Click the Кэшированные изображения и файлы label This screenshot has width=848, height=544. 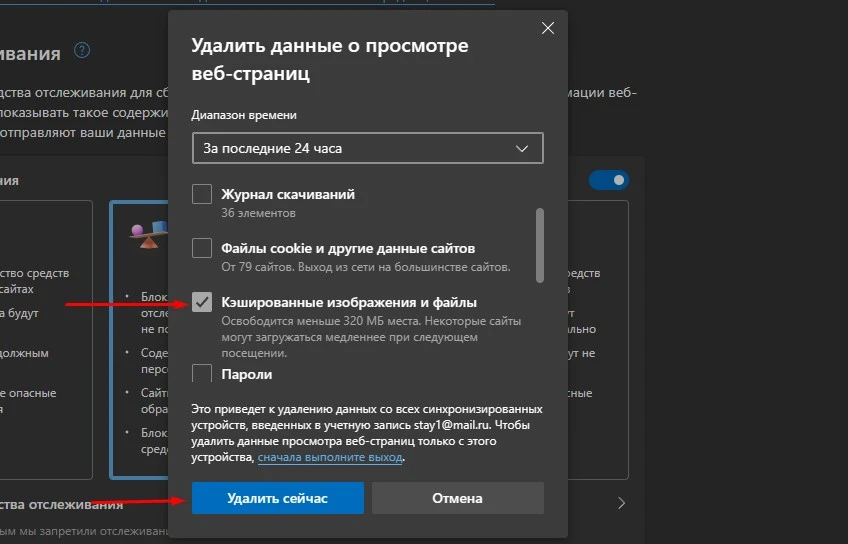349,302
